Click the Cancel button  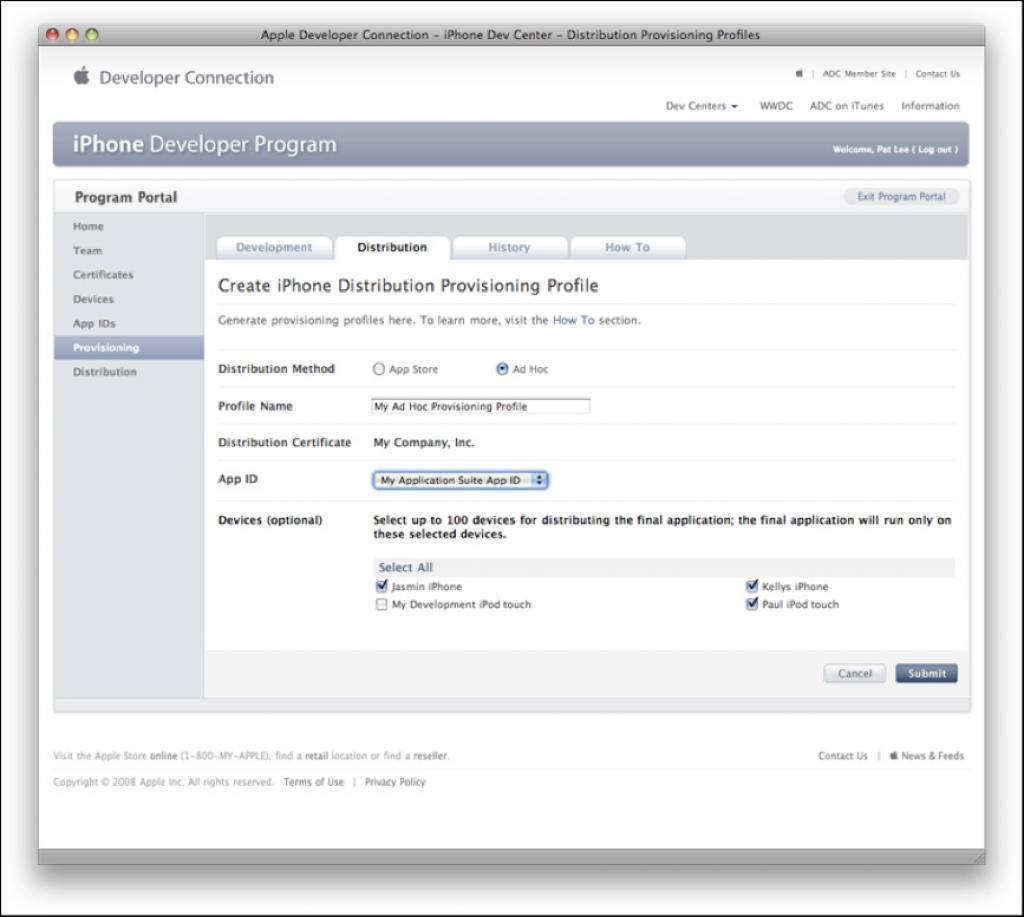click(x=854, y=673)
